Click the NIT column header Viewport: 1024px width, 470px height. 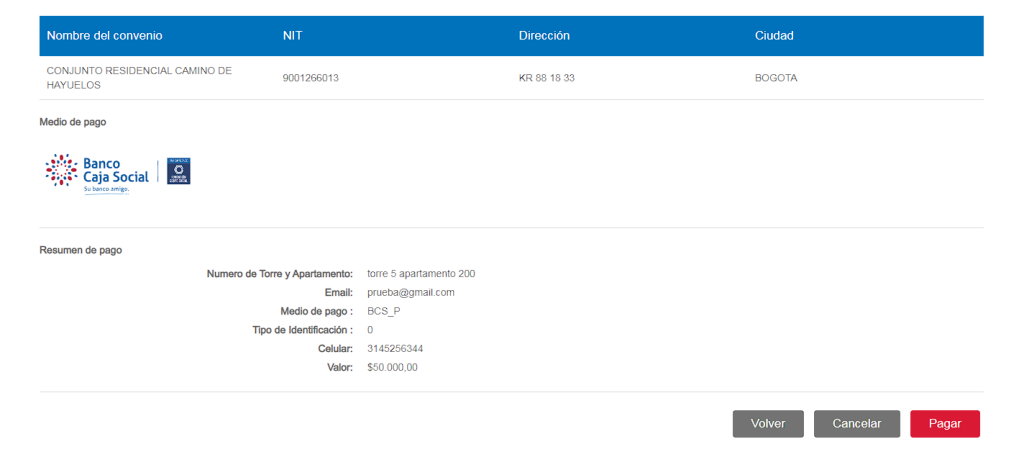293,36
